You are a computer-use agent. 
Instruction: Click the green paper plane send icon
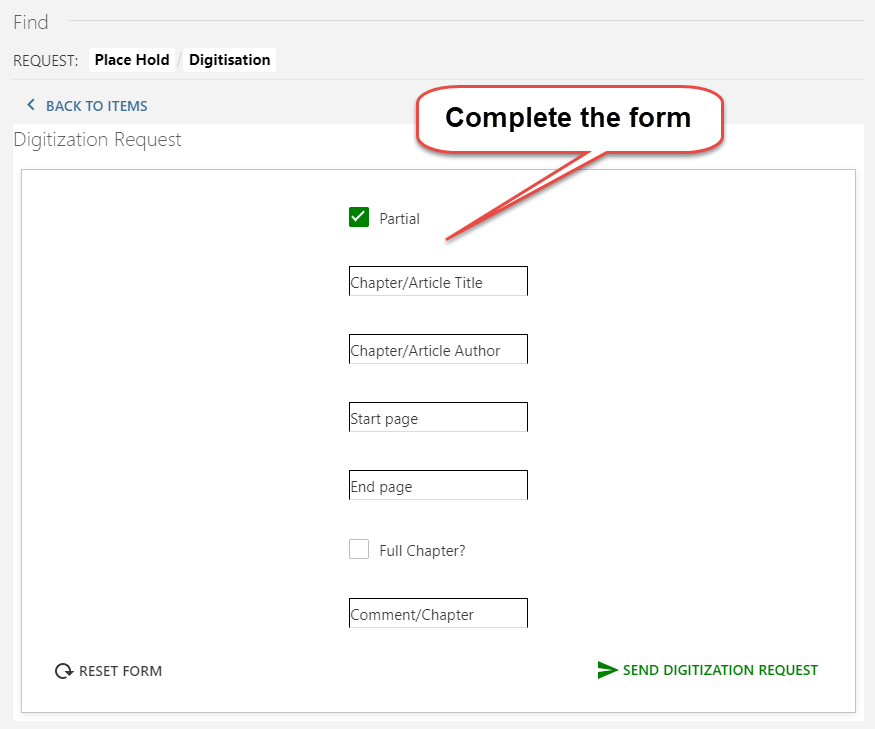pyautogui.click(x=607, y=670)
